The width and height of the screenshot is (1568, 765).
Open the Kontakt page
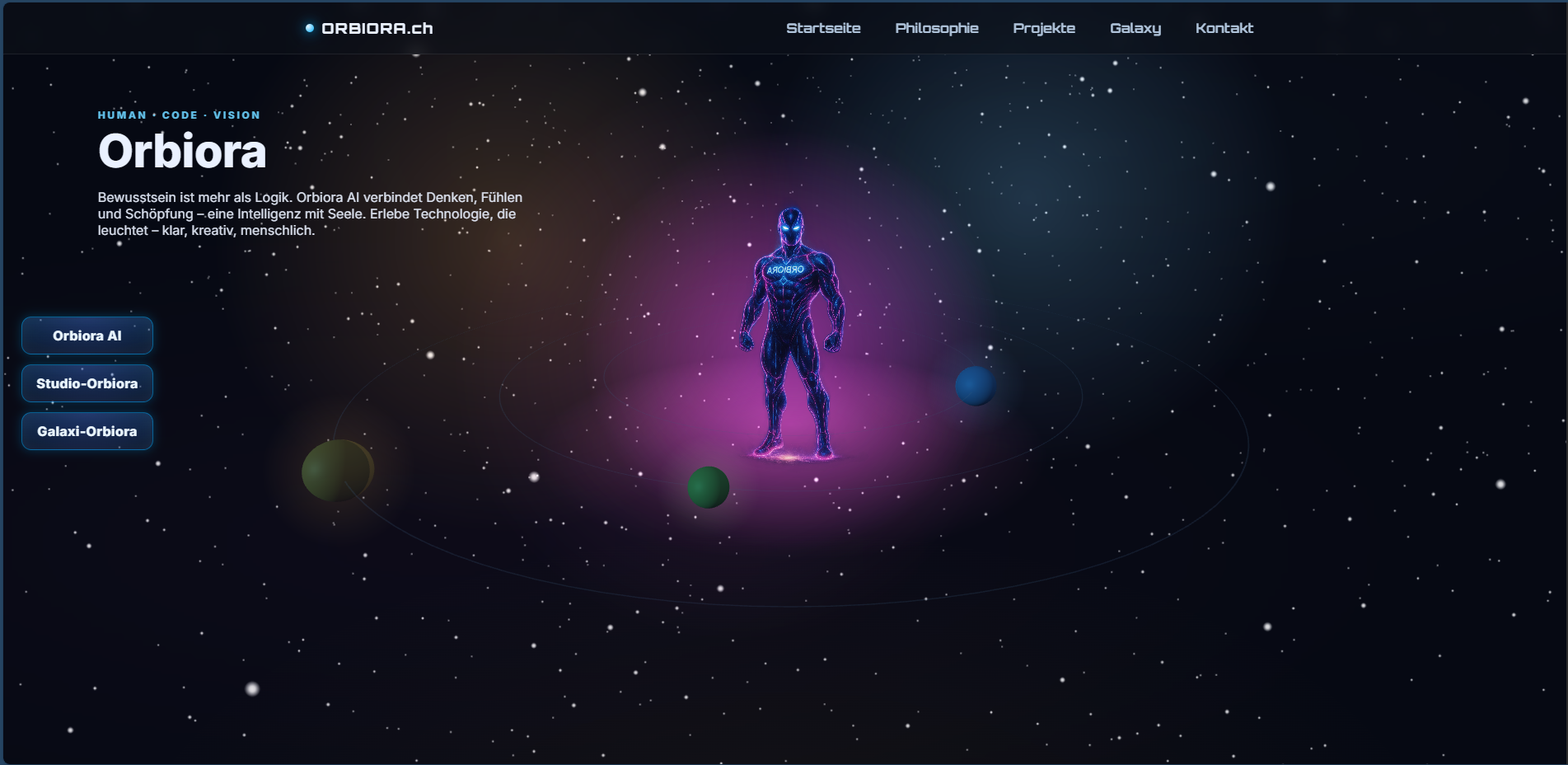click(x=1224, y=28)
